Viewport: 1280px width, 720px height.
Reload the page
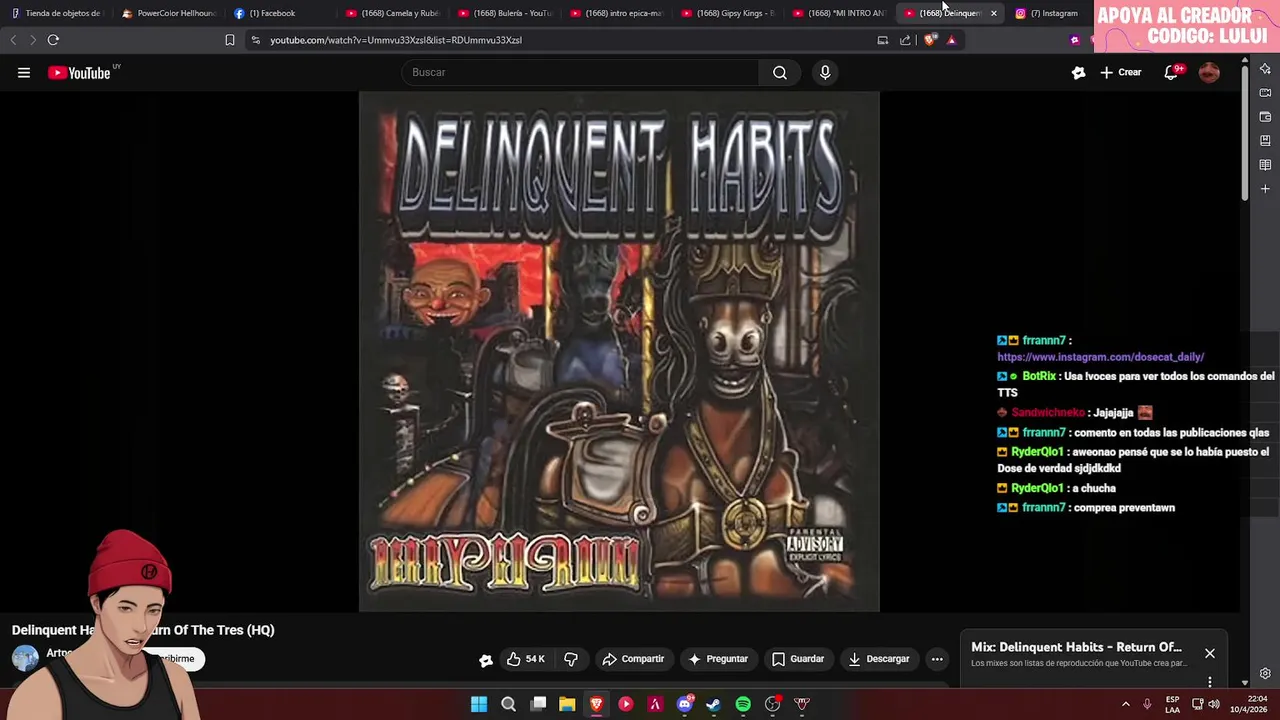[x=53, y=40]
